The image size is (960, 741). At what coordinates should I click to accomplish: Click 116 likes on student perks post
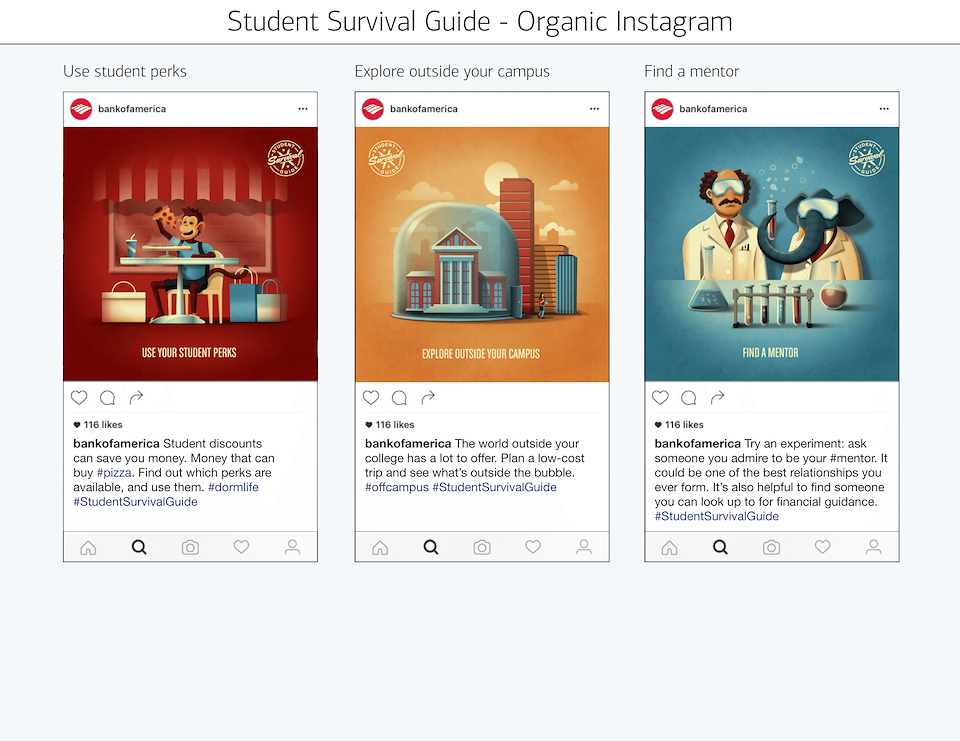pyautogui.click(x=98, y=424)
